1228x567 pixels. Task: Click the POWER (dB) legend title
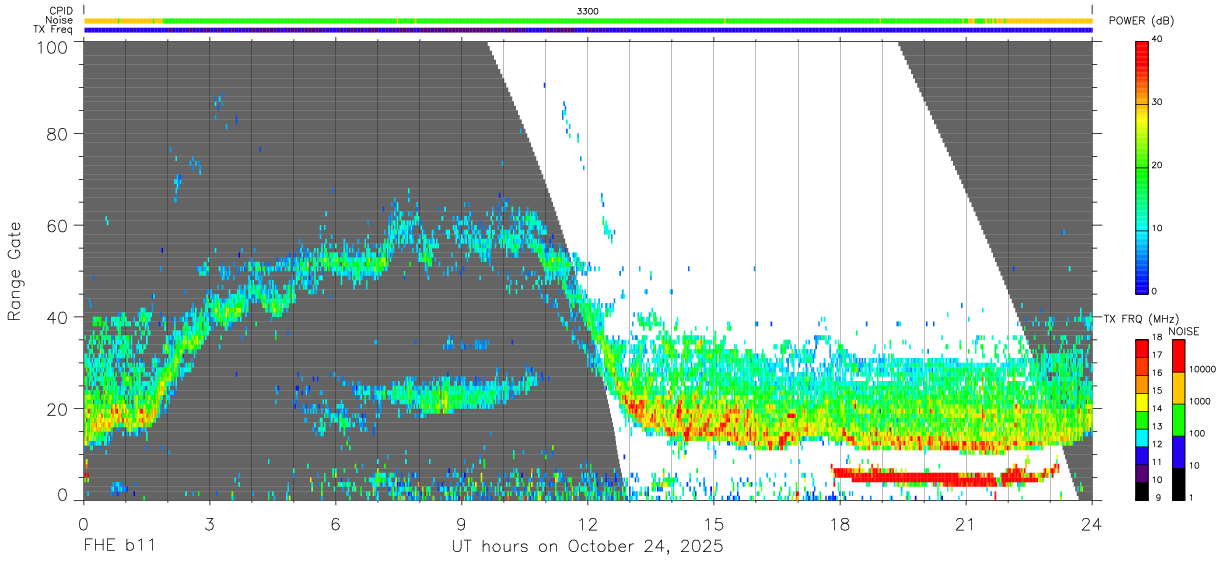[1142, 21]
